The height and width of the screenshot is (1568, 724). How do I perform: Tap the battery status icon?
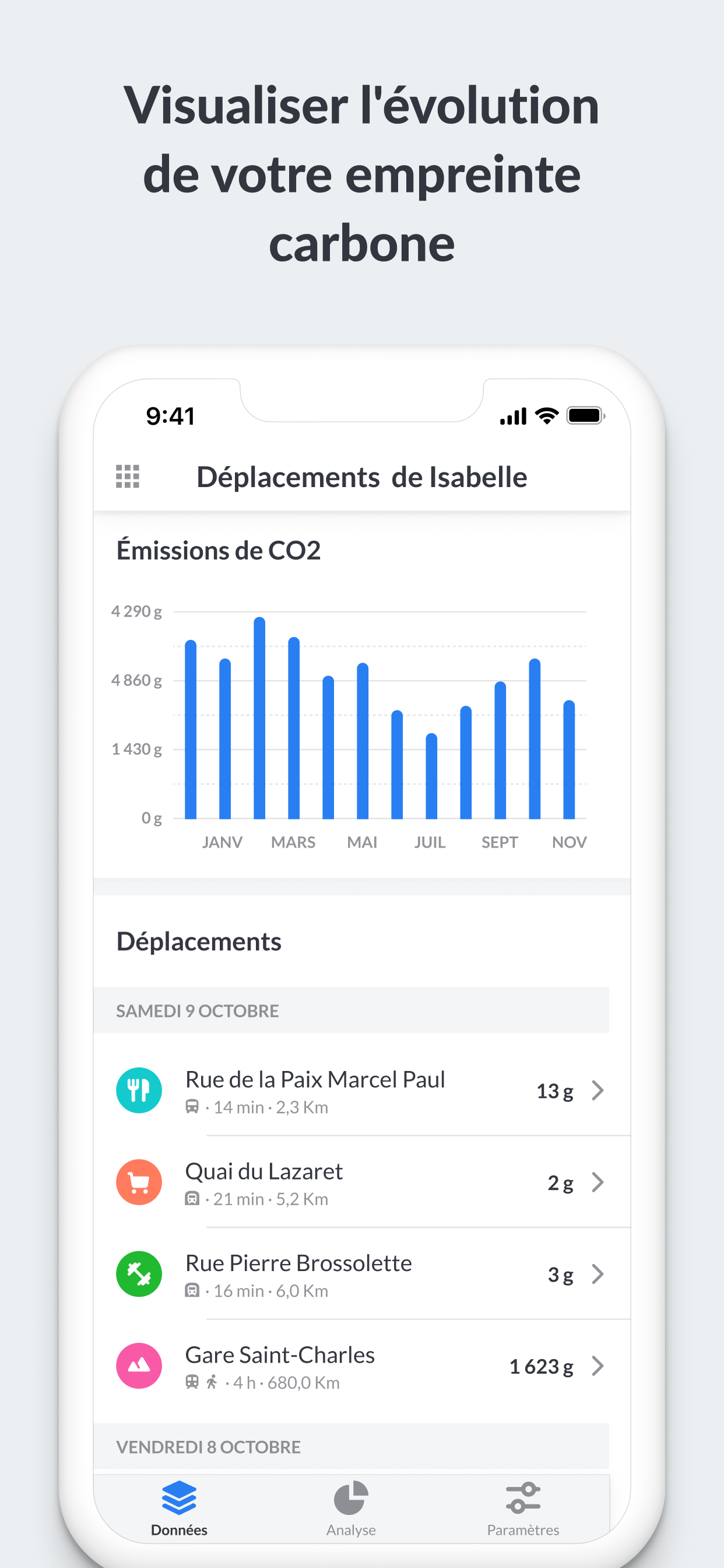pyautogui.click(x=585, y=416)
